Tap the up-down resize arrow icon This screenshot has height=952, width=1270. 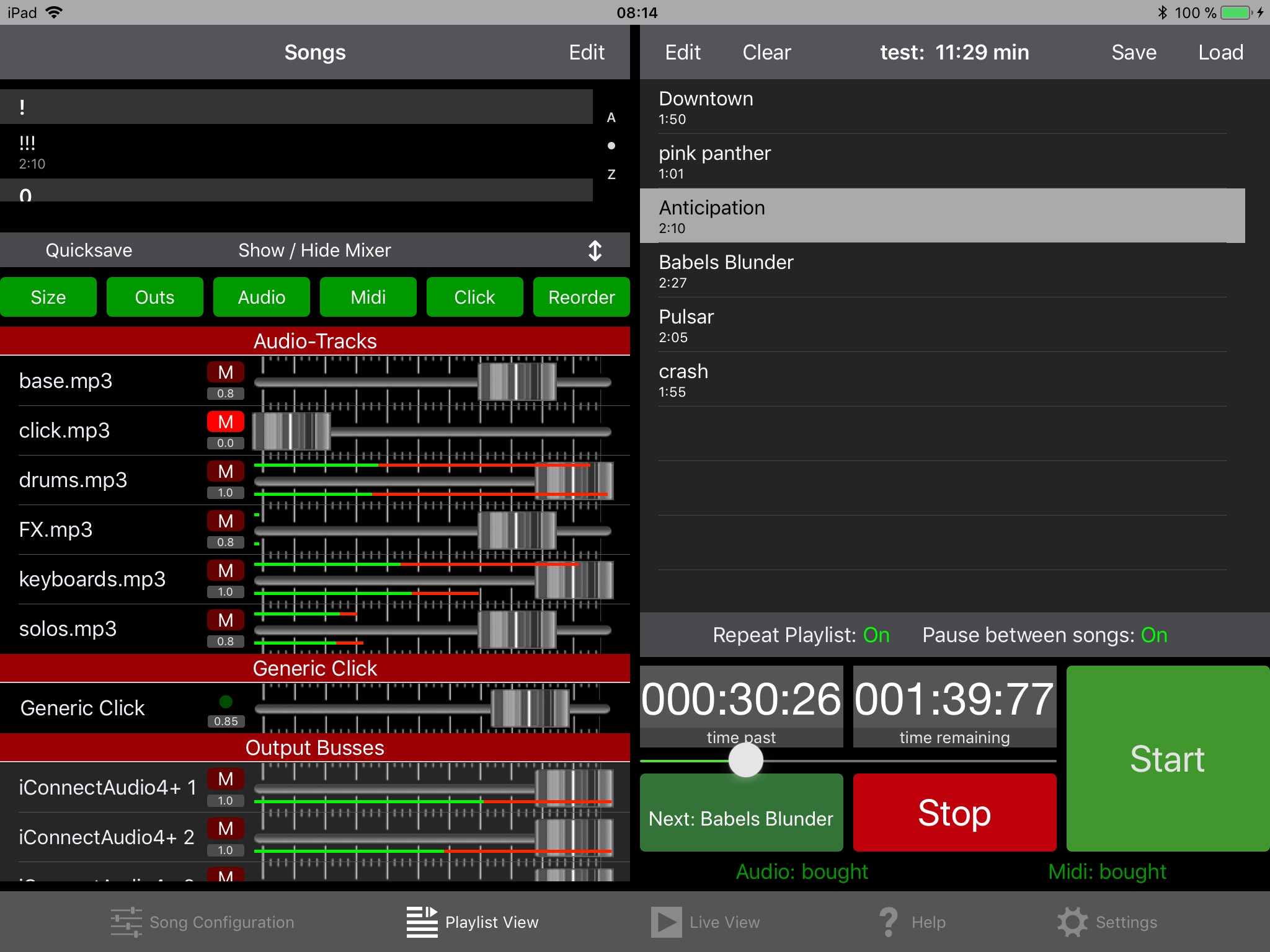[595, 250]
